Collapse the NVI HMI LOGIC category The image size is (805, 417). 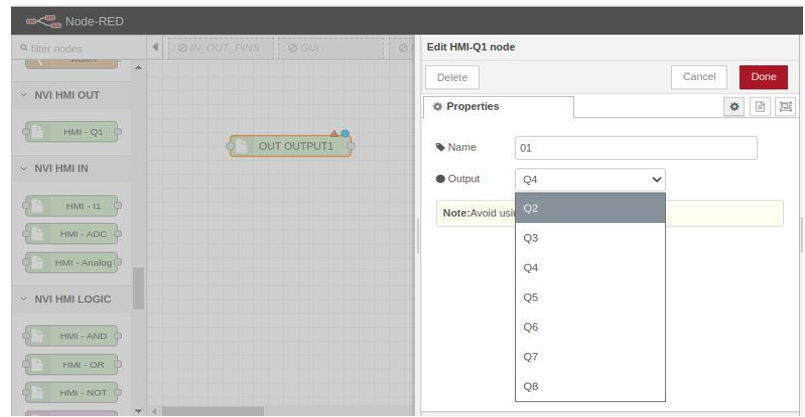point(72,299)
